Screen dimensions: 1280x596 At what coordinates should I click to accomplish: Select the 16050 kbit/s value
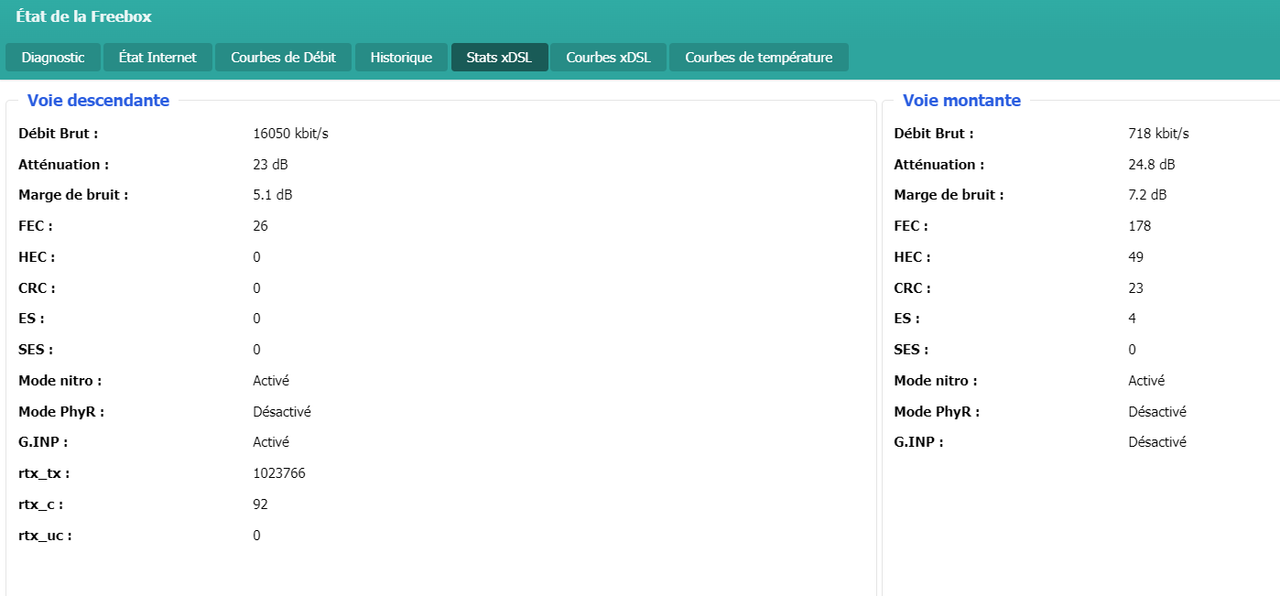(291, 133)
